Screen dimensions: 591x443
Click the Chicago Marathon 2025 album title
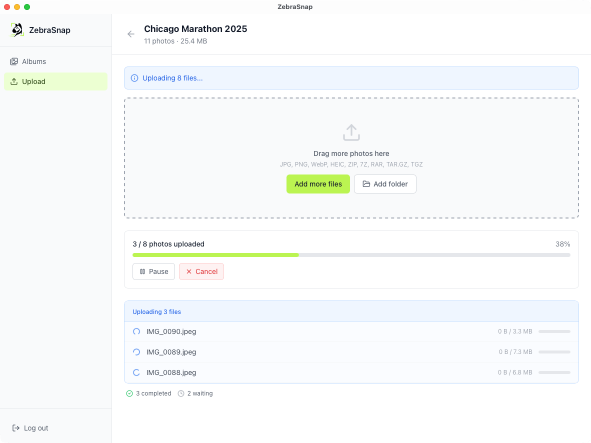pos(196,29)
